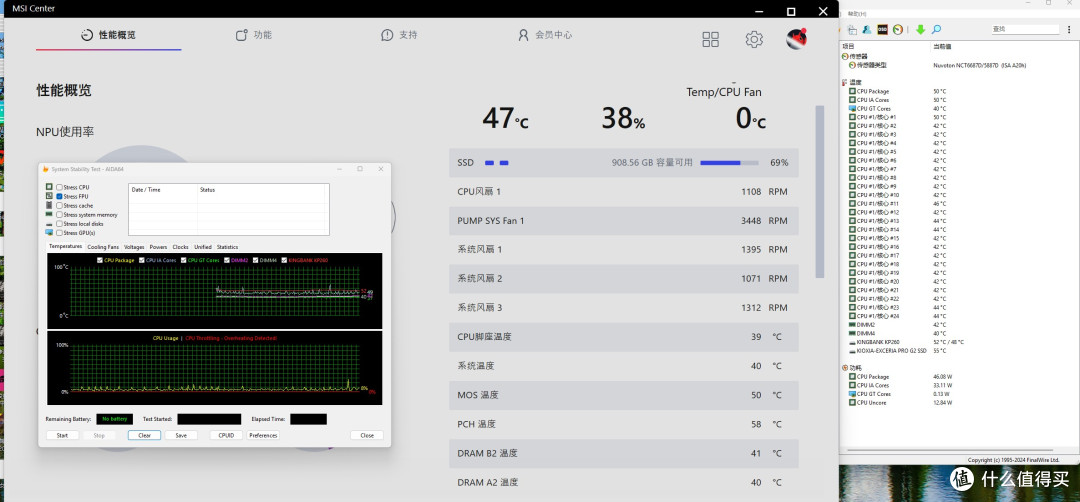Click the gauge icon next to 传感器类型
This screenshot has height=502, width=1080.
tap(852, 65)
